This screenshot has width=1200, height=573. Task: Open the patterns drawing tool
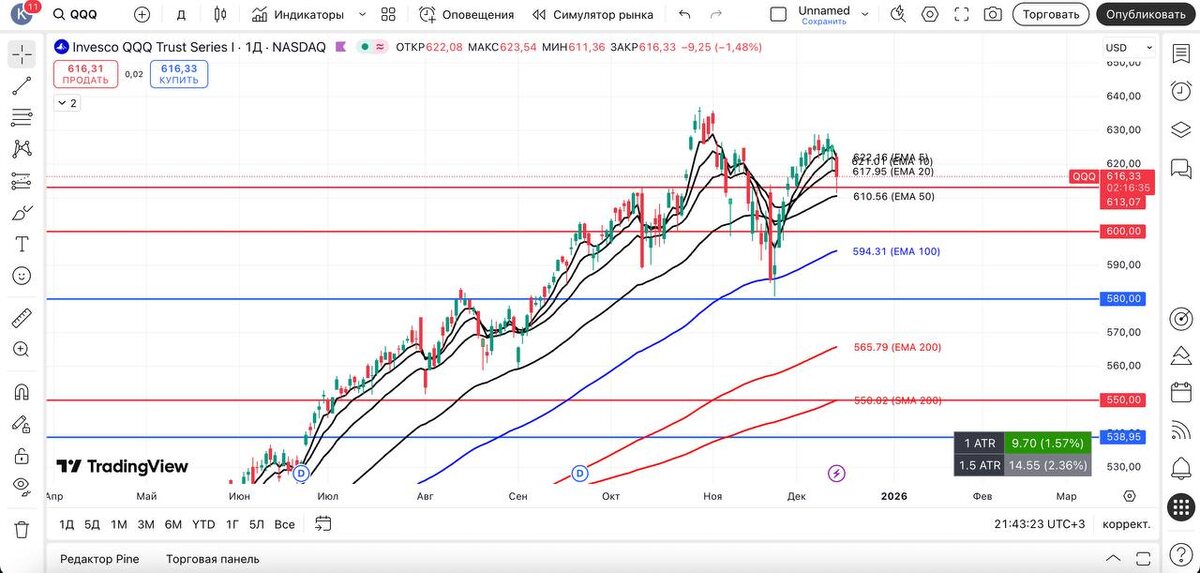(x=21, y=150)
